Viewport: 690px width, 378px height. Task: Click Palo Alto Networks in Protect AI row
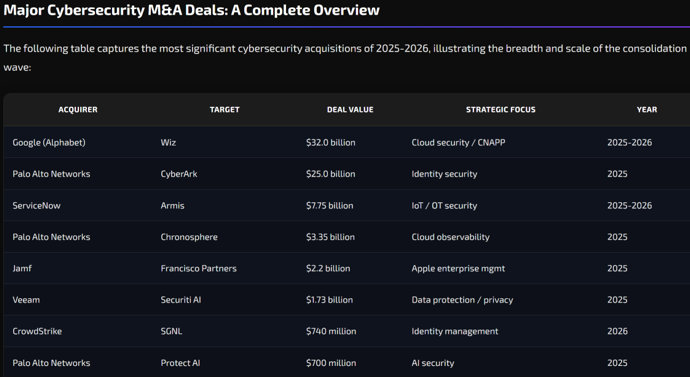pyautogui.click(x=51, y=363)
